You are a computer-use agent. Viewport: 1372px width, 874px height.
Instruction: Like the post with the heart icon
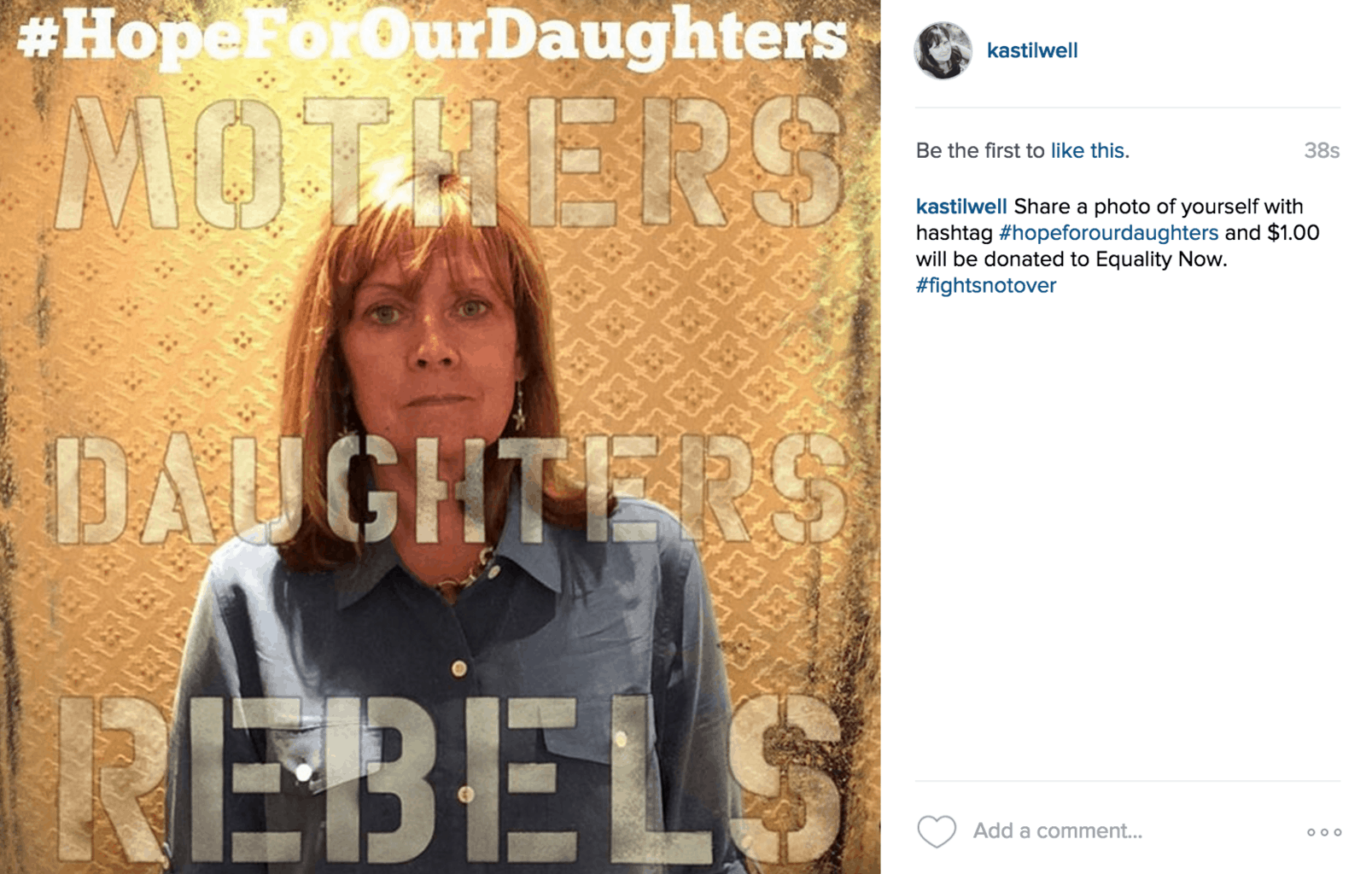click(x=937, y=831)
